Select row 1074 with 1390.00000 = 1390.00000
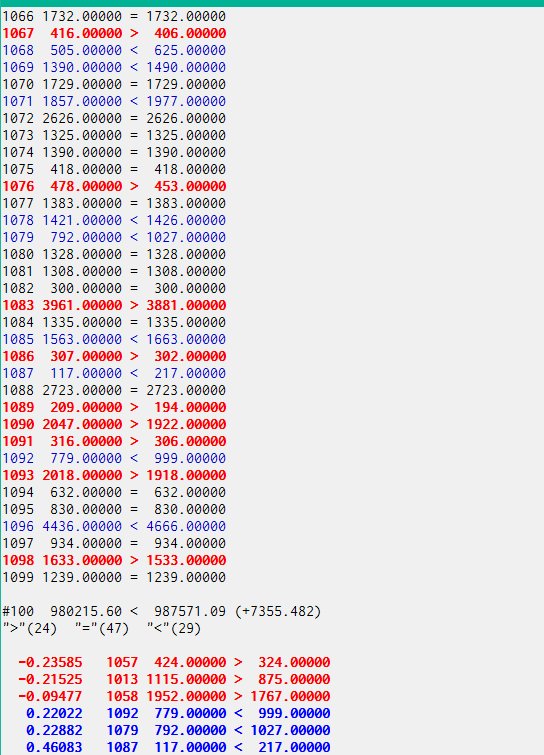The height and width of the screenshot is (755, 544). coord(114,153)
